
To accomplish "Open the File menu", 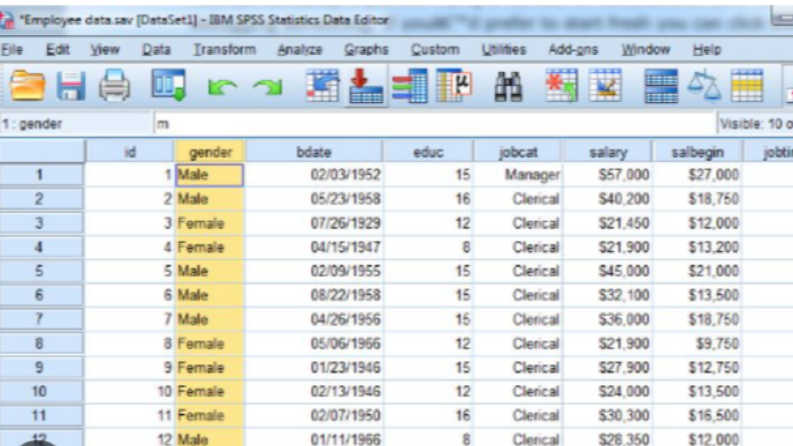I will 12,50.
